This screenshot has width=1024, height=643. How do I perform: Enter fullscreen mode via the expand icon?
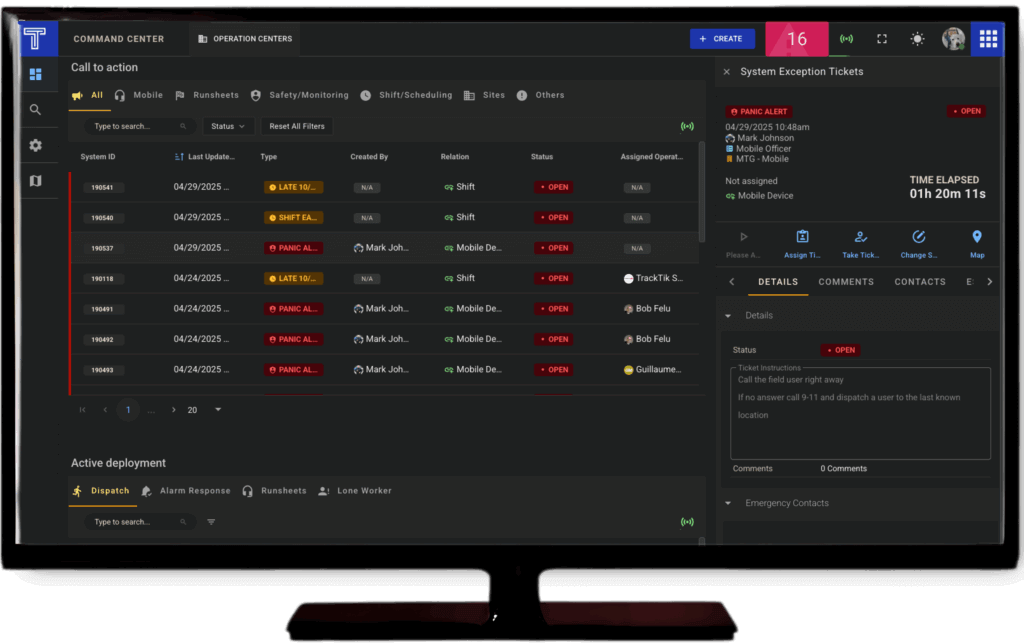(x=882, y=39)
